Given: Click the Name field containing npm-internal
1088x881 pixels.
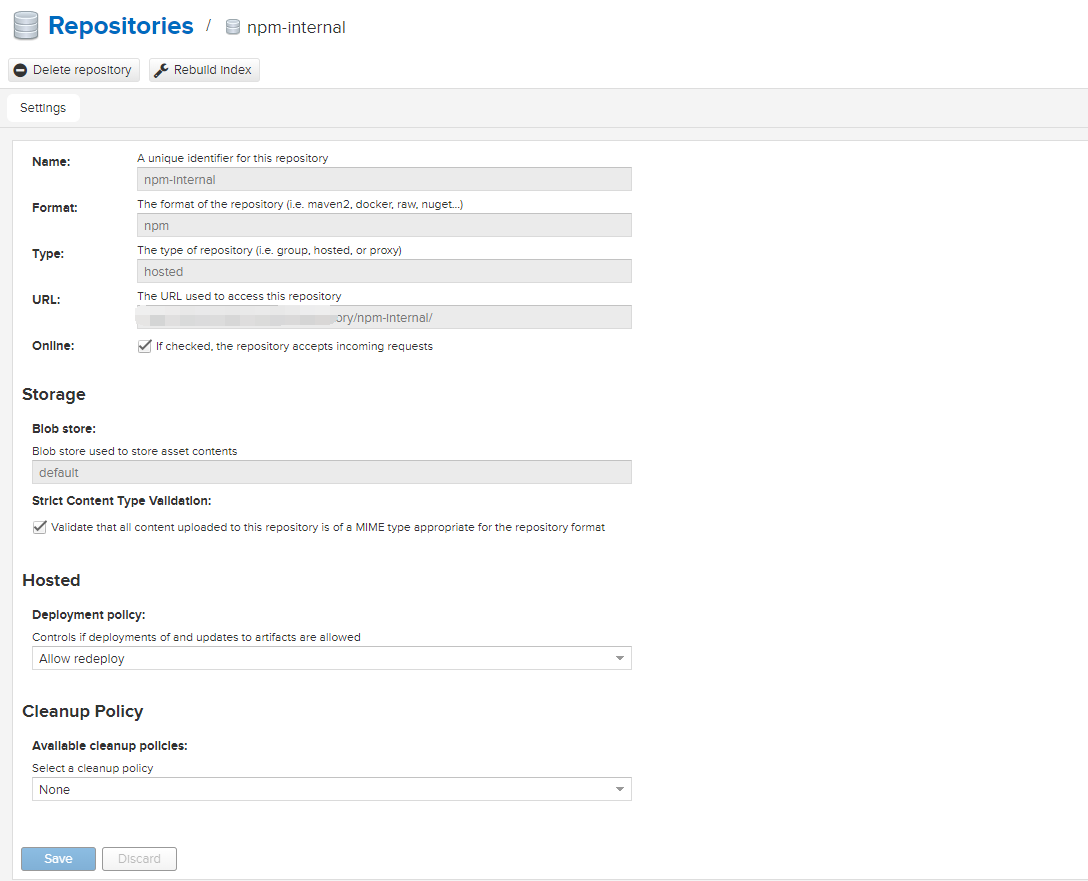Looking at the screenshot, I should pyautogui.click(x=384, y=180).
